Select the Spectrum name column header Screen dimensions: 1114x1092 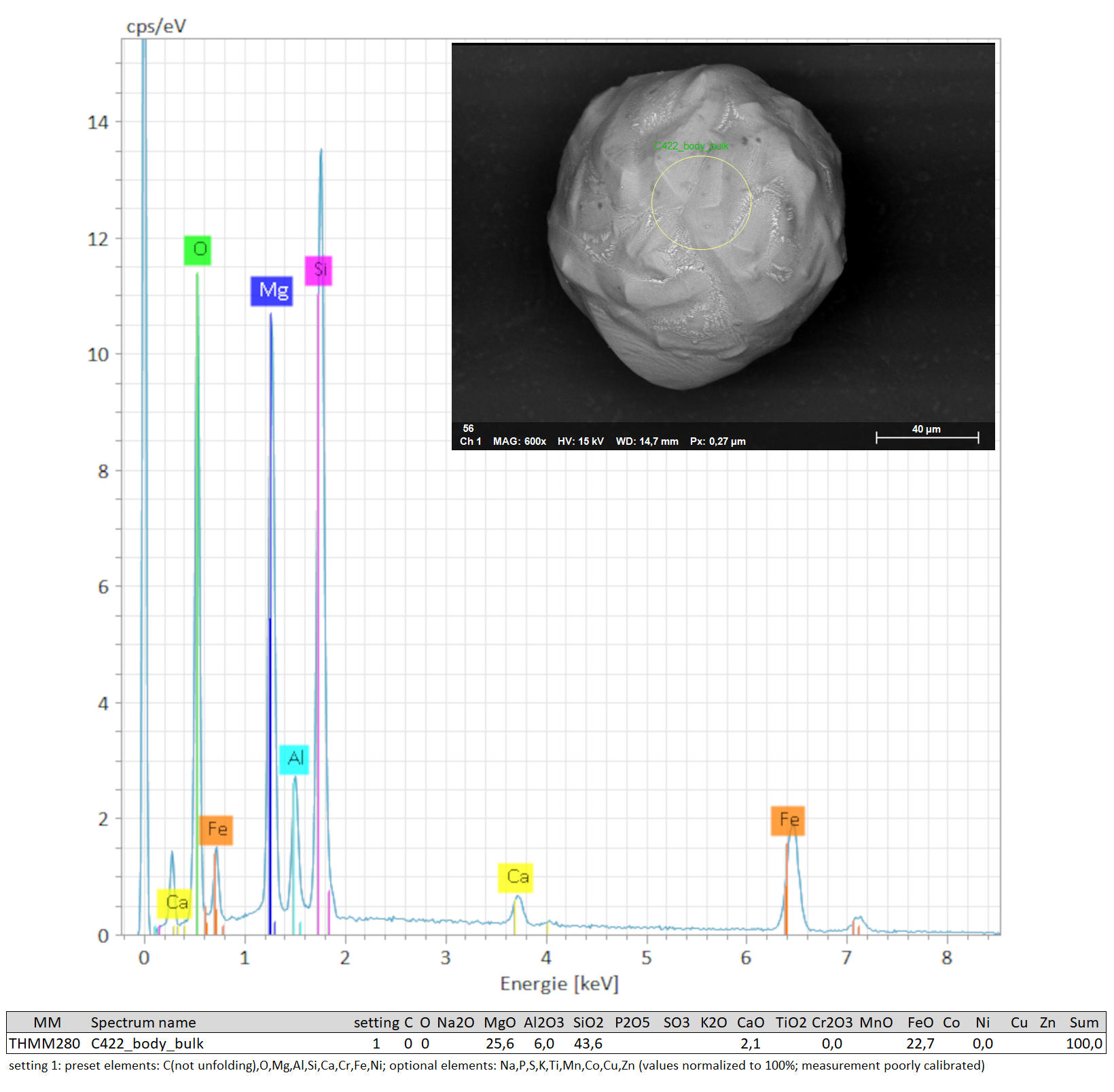[143, 1022]
